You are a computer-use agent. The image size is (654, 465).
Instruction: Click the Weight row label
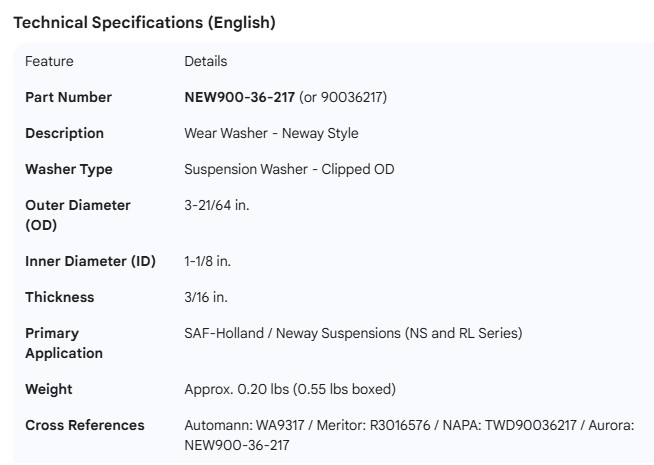(48, 389)
